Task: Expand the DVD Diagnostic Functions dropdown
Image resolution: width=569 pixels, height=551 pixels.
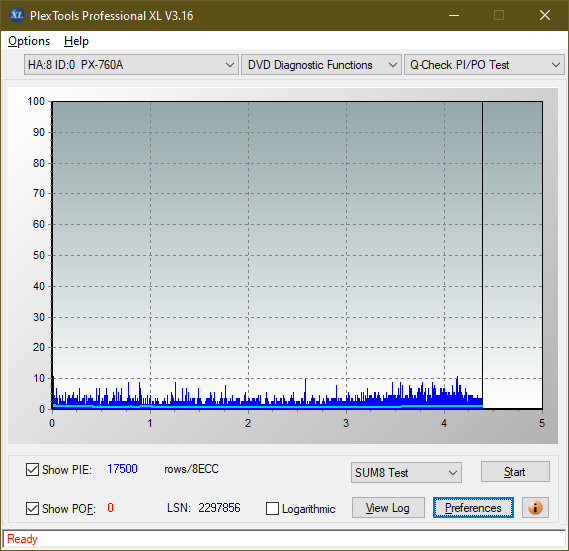Action: tap(321, 65)
